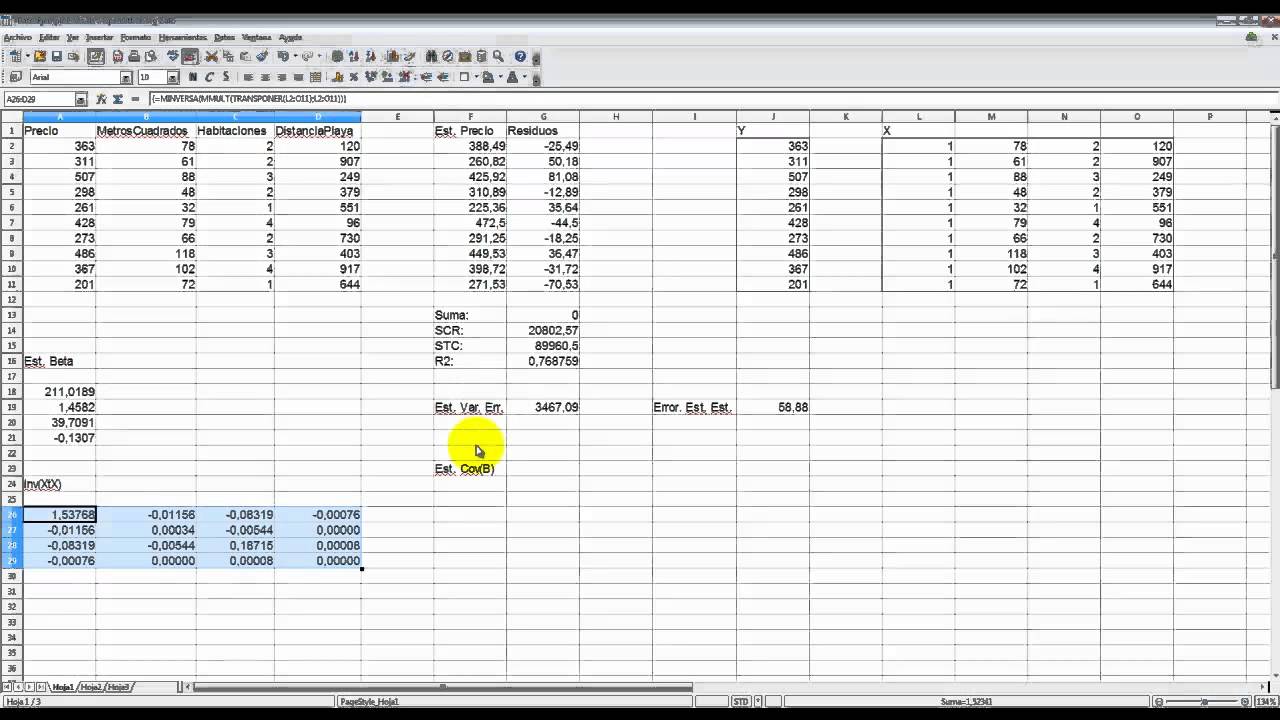Image resolution: width=1280 pixels, height=720 pixels.
Task: Open the Undo history dropdown arrow
Action: [295, 57]
